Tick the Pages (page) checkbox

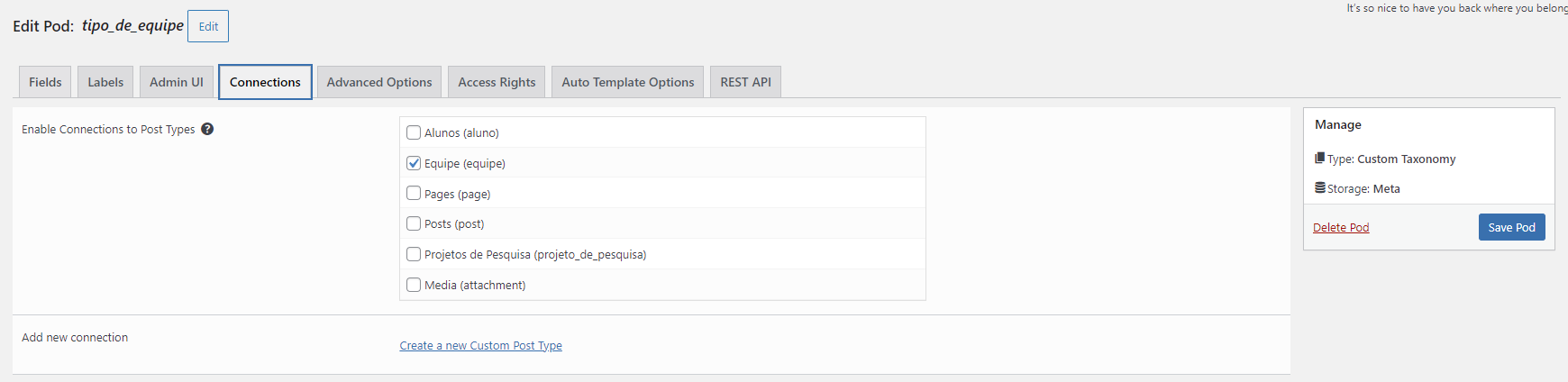pyautogui.click(x=414, y=193)
